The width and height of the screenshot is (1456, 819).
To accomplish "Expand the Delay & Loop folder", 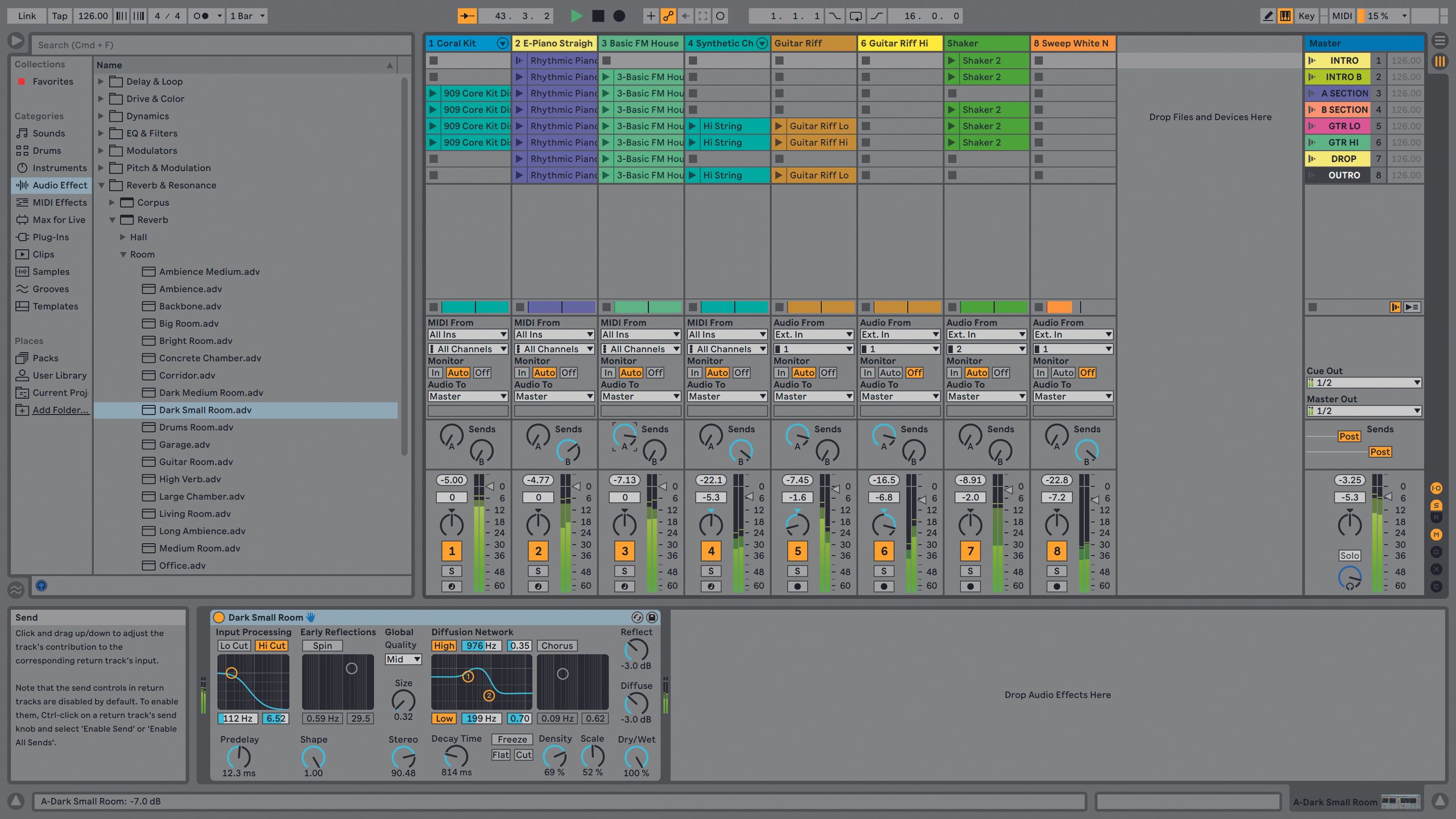I will click(x=101, y=81).
